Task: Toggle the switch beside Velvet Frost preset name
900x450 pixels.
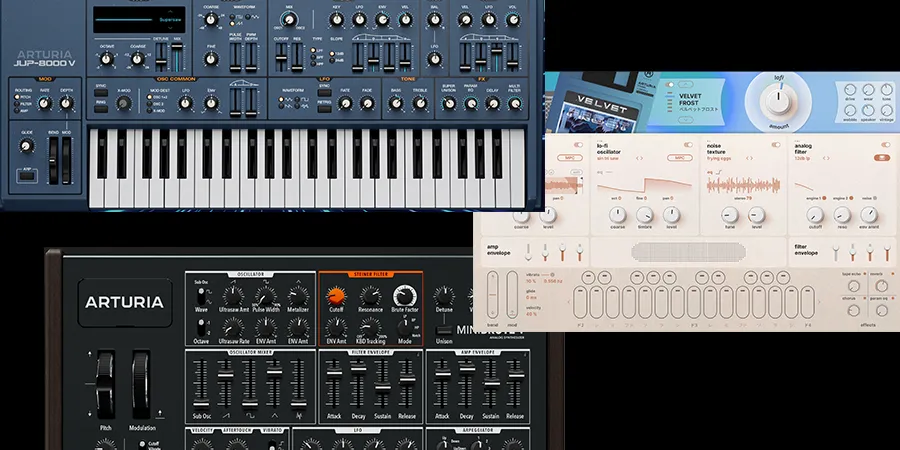Action: click(x=669, y=84)
